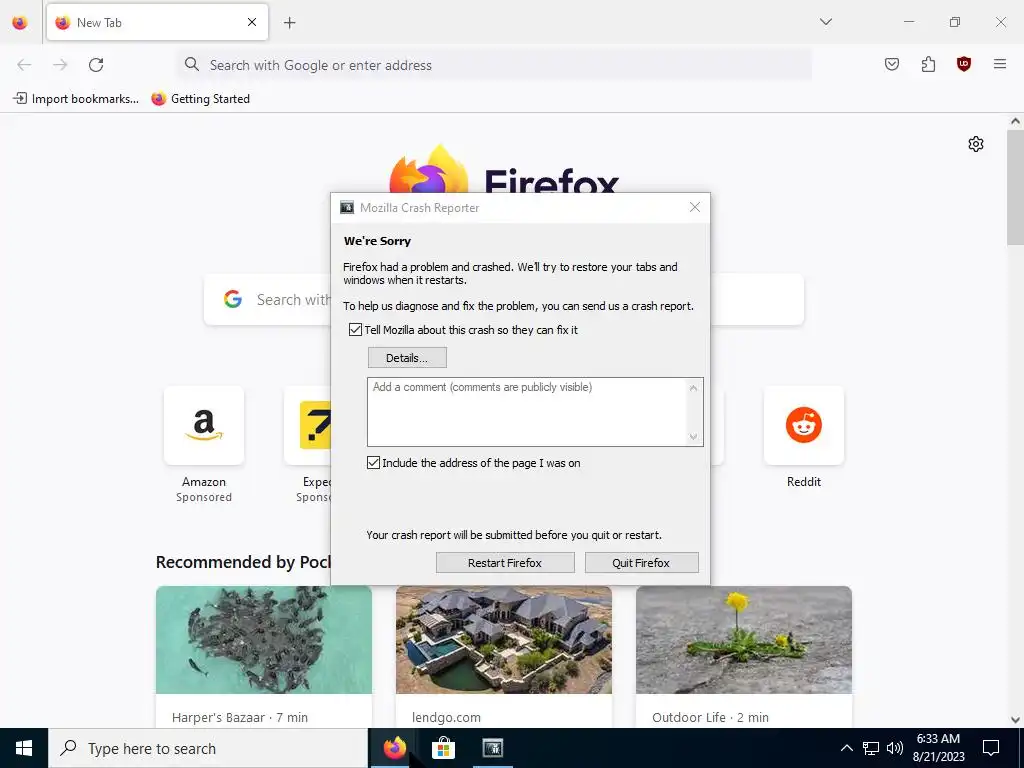Viewport: 1024px width, 768px height.
Task: Close the New Tab tab
Action: 252,22
